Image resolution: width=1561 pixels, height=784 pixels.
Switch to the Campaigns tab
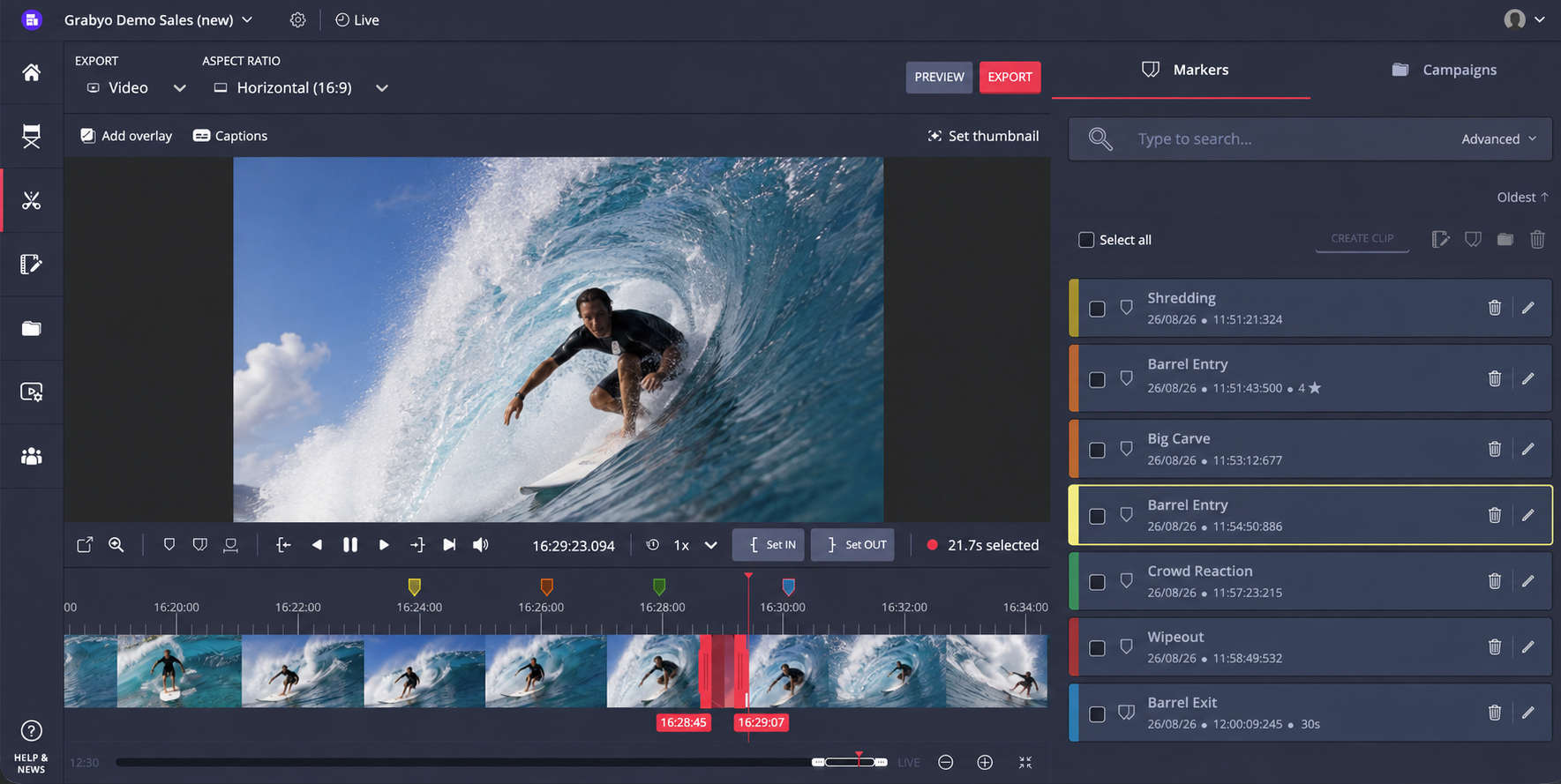(1444, 70)
